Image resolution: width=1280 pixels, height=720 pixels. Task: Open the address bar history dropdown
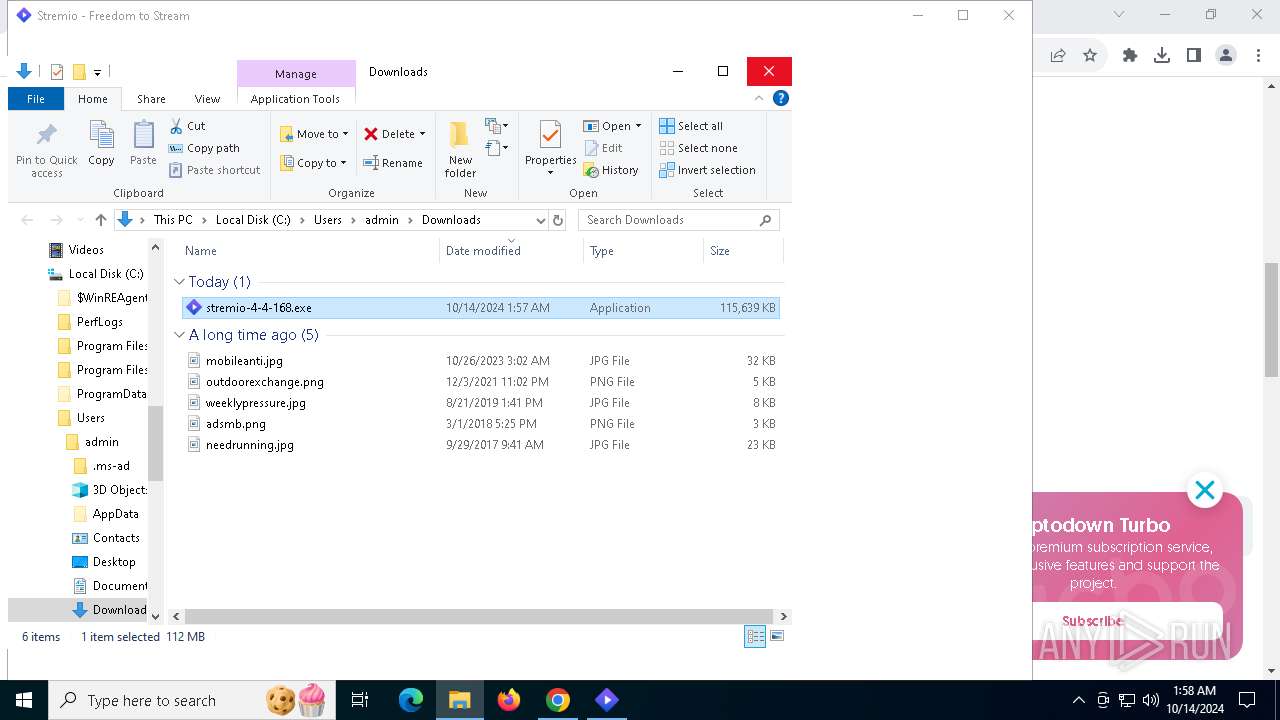(540, 220)
